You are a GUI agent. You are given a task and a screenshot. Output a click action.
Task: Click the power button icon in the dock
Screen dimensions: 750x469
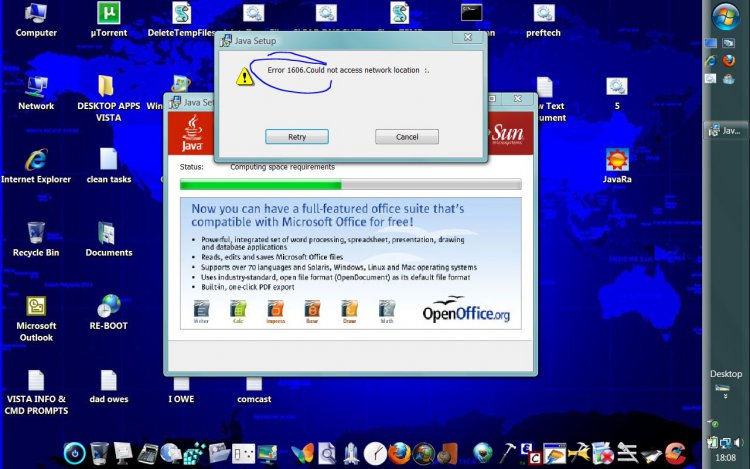75,453
